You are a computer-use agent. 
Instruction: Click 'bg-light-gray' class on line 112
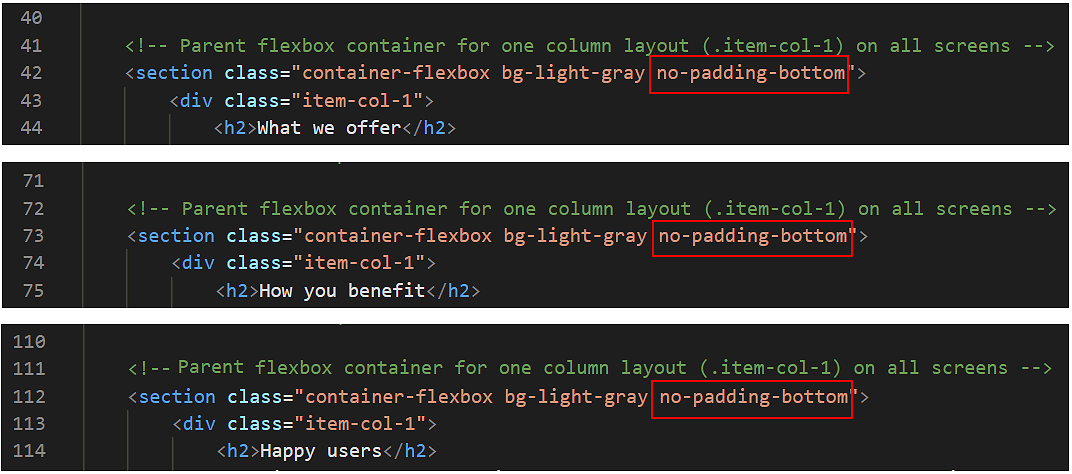click(x=576, y=397)
